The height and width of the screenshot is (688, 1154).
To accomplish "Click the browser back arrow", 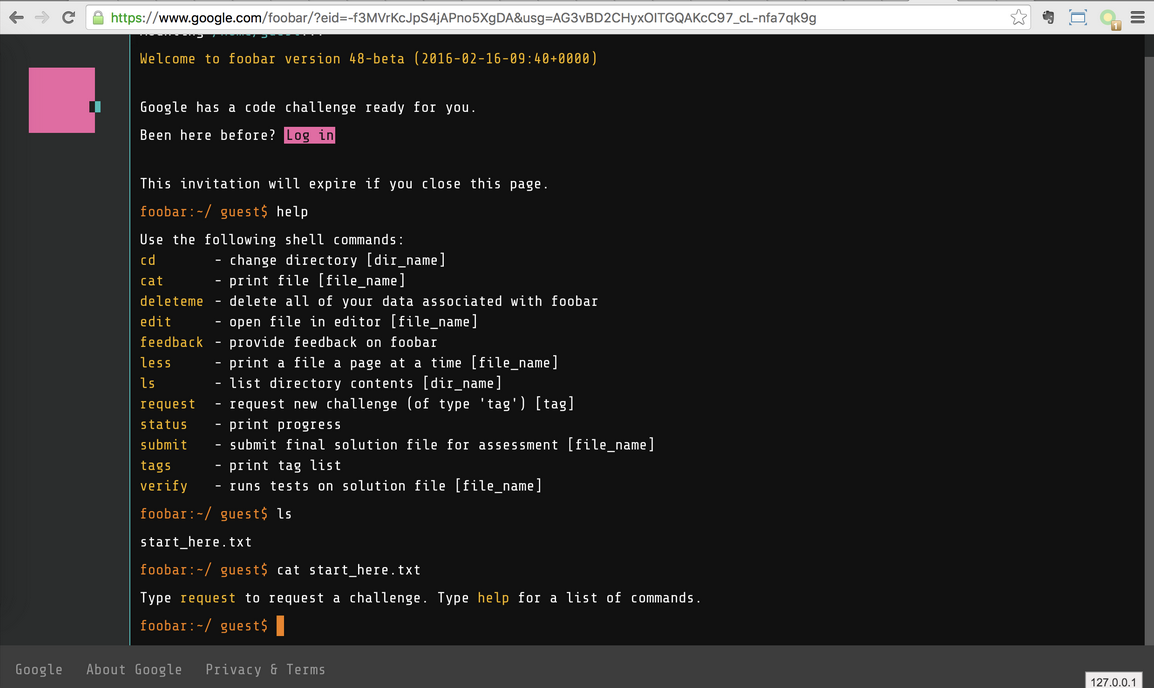I will (x=16, y=18).
